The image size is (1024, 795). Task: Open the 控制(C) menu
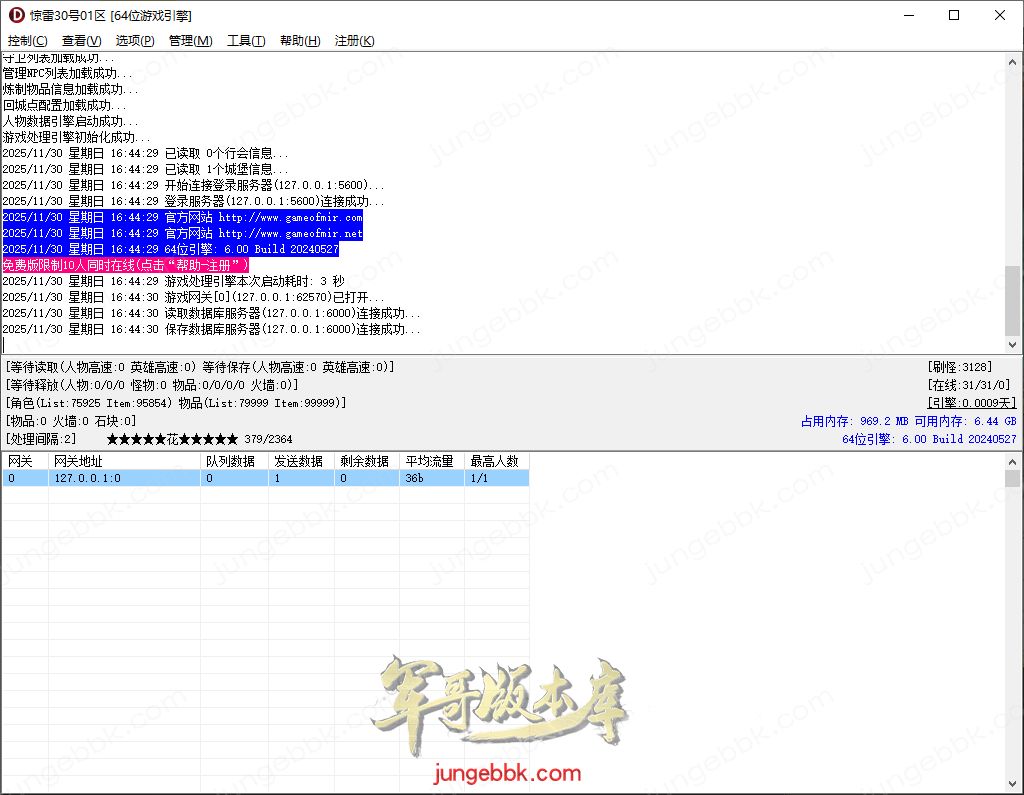pyautogui.click(x=27, y=41)
